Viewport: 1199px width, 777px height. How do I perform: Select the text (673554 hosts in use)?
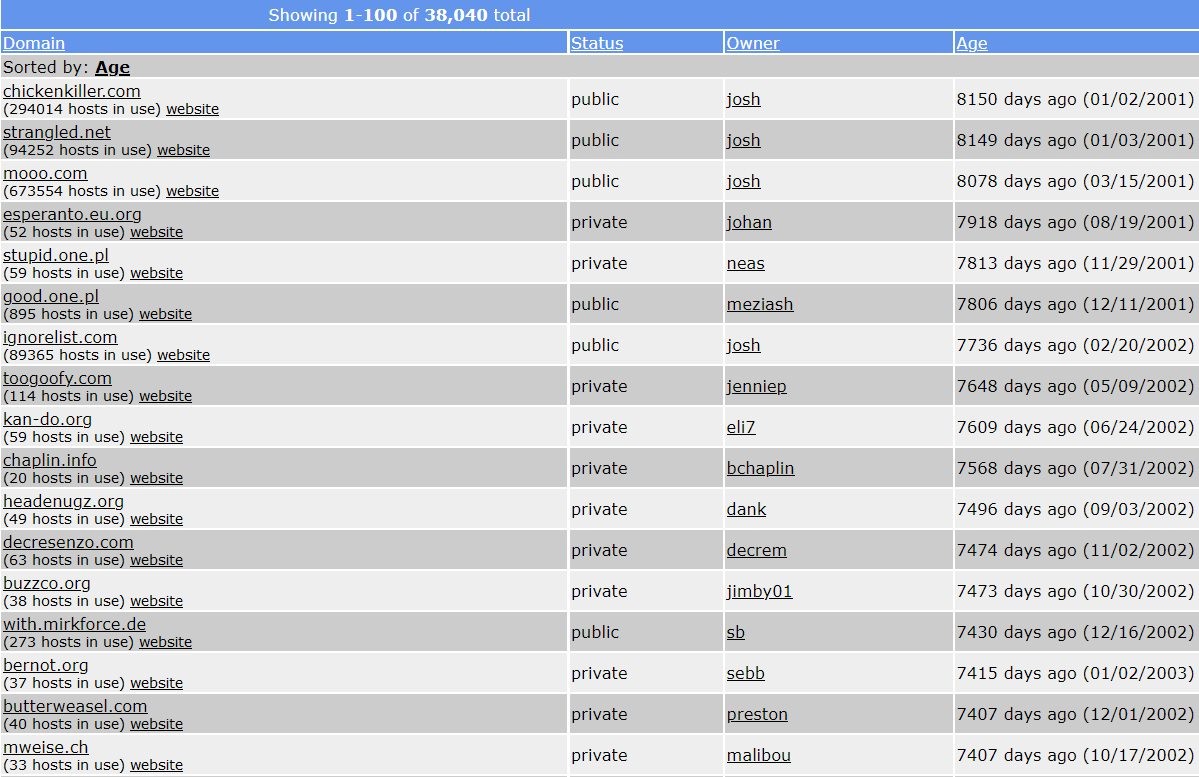click(82, 191)
